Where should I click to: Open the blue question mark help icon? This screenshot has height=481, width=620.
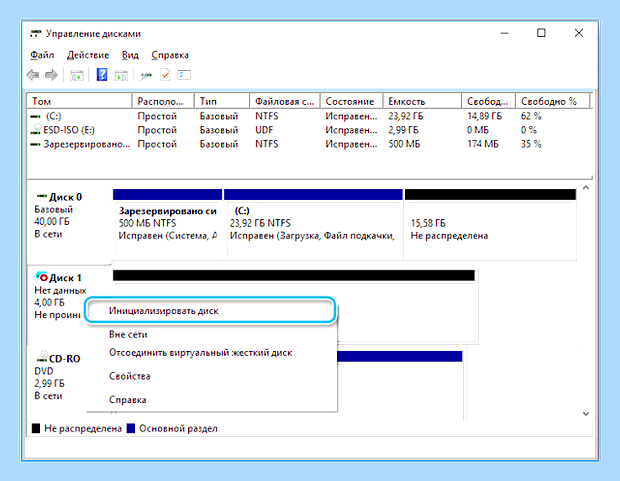102,75
